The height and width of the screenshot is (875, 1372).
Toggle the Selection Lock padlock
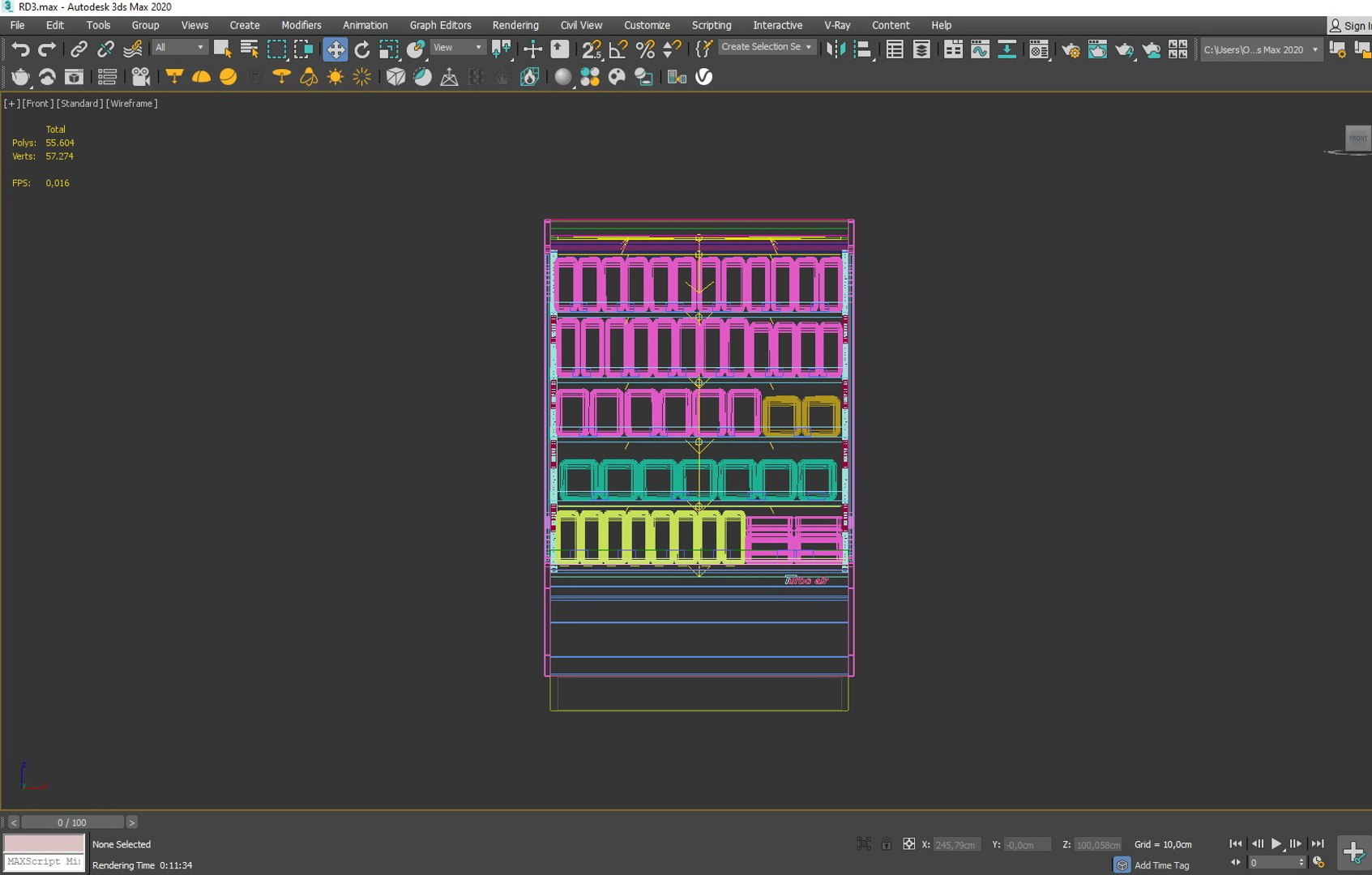click(x=887, y=844)
